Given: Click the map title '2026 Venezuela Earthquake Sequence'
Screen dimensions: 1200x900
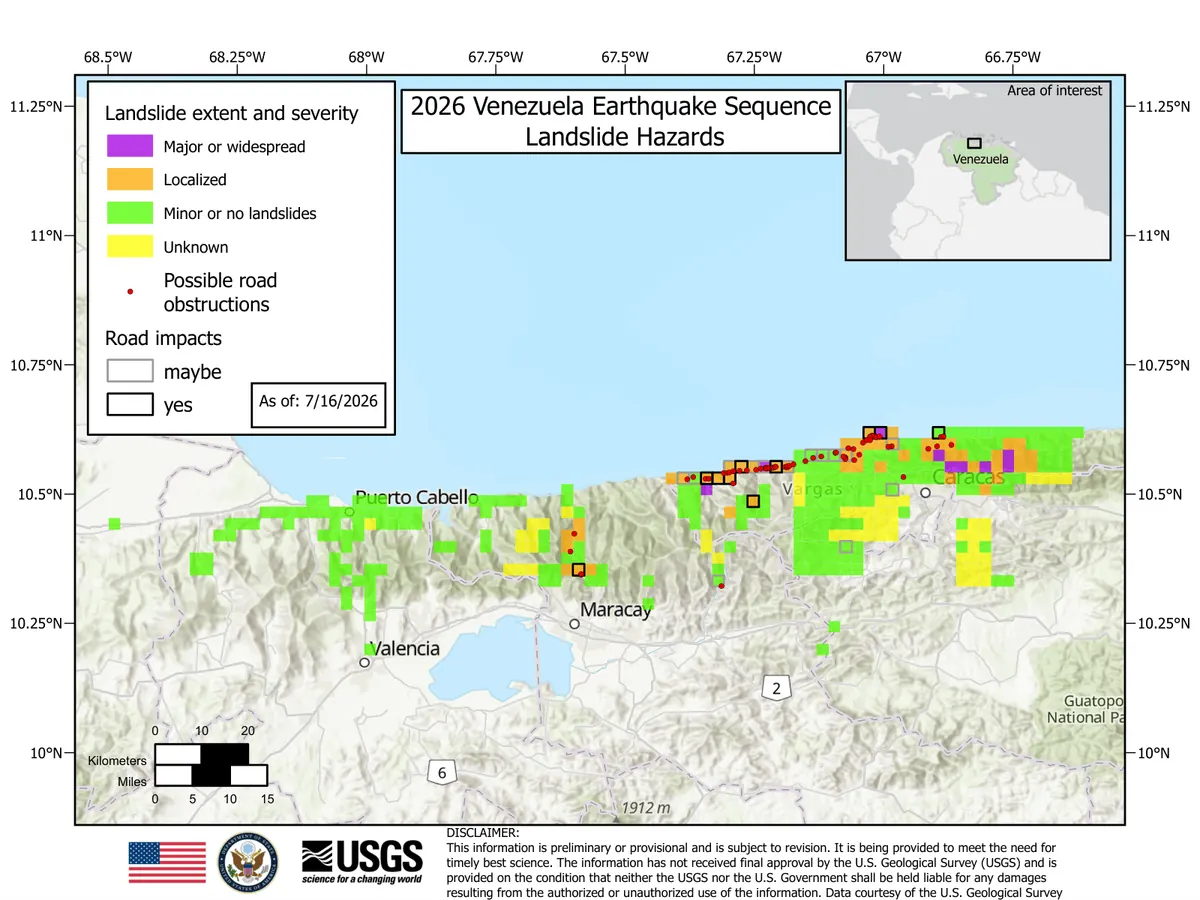Looking at the screenshot, I should tap(621, 106).
